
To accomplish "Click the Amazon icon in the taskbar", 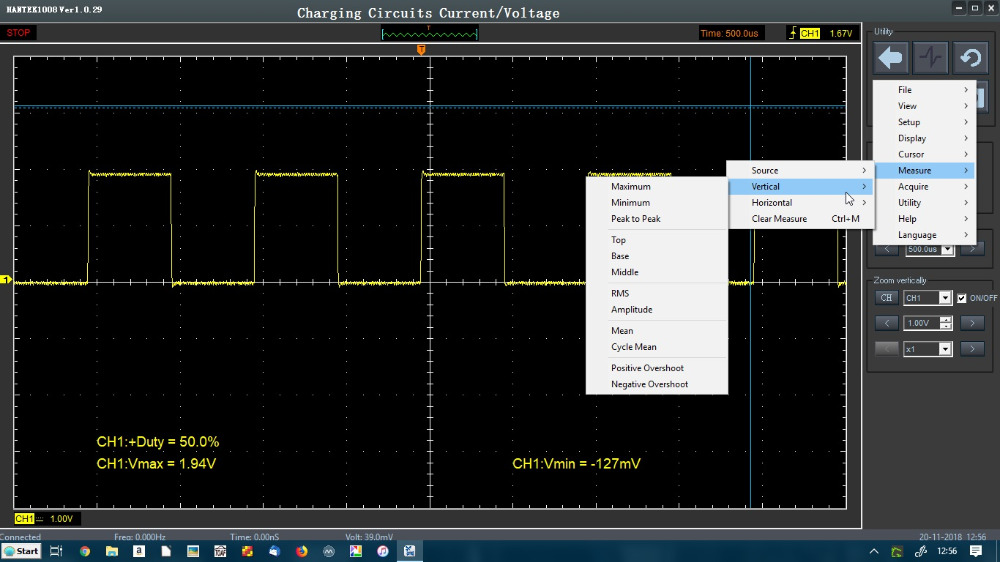I will (139, 551).
